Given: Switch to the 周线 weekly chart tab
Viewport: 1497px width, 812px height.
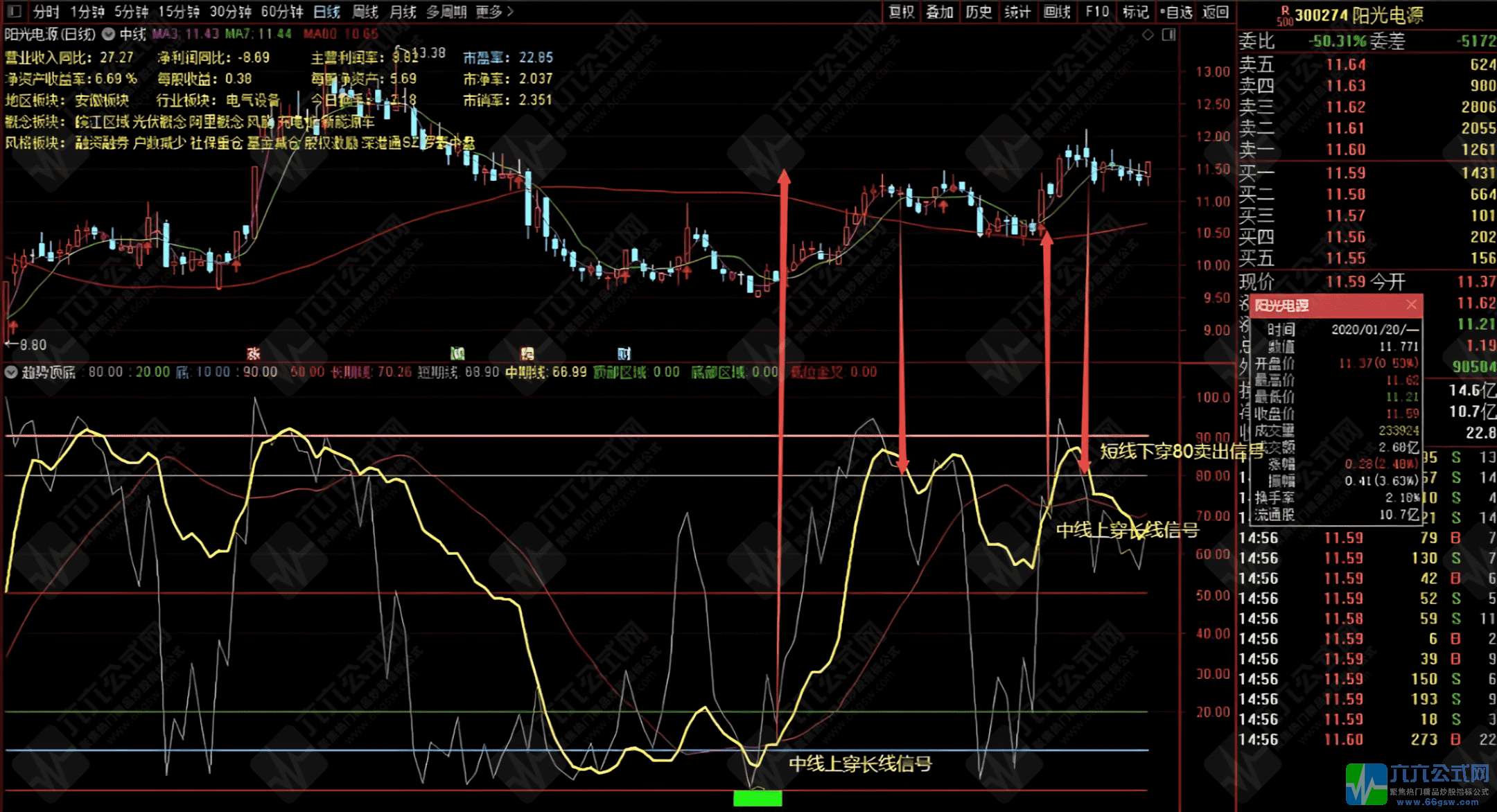Looking at the screenshot, I should [x=365, y=12].
